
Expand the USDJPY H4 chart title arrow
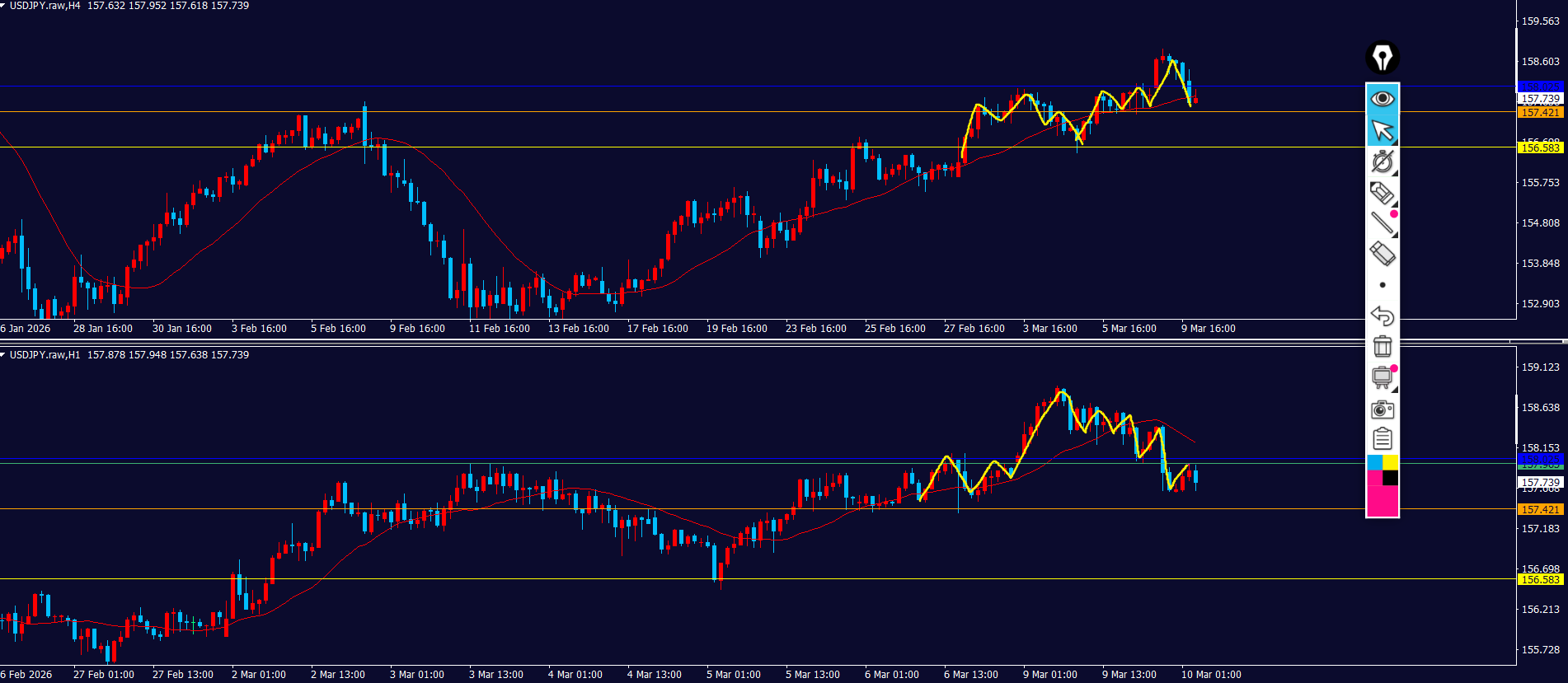[x=3, y=6]
